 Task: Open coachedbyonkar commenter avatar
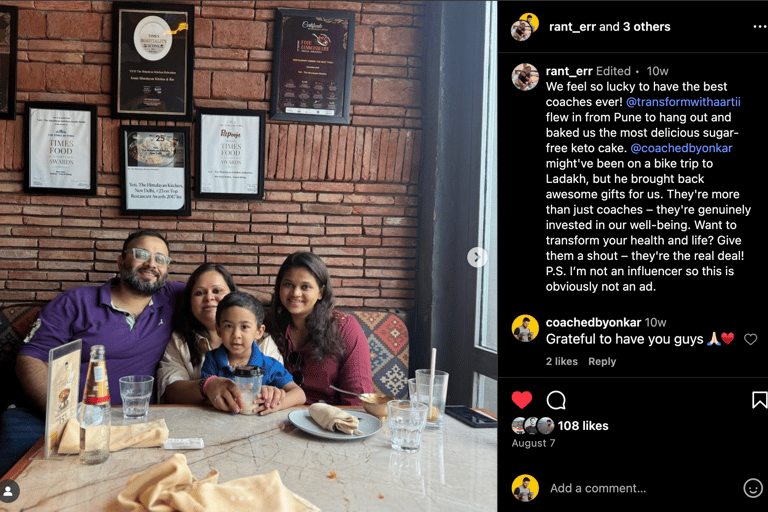[525, 328]
